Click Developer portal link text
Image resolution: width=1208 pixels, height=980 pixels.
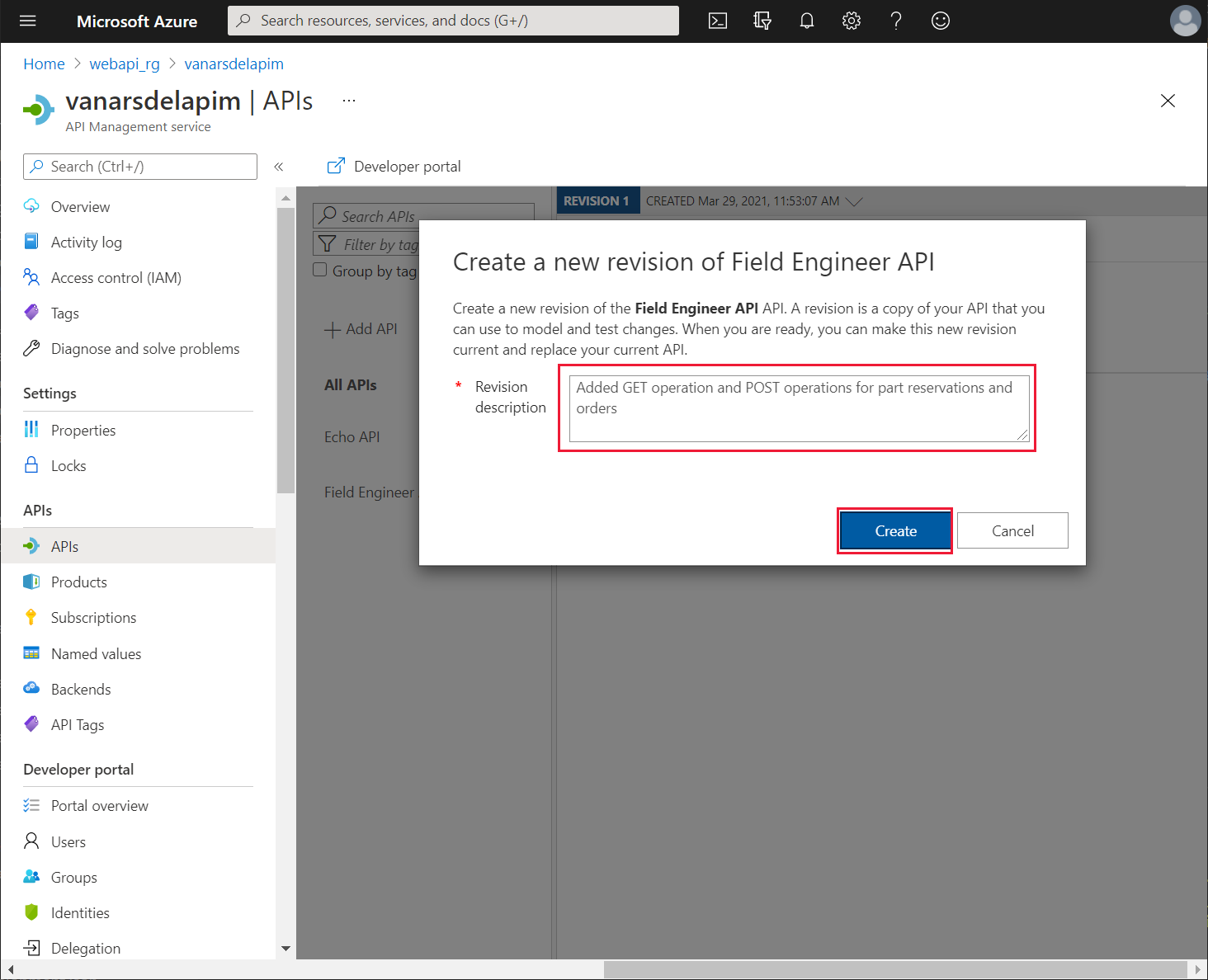[408, 166]
